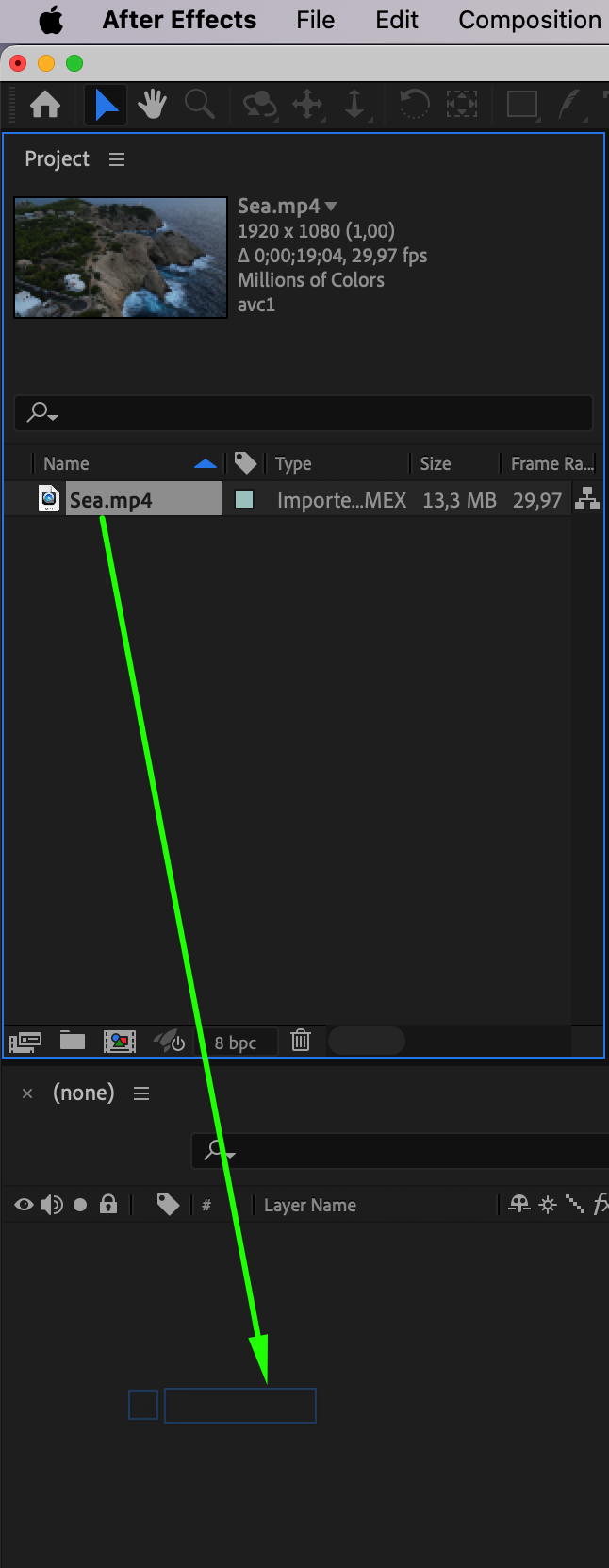609x1568 pixels.
Task: Click the Sea.mp4 label color swatch
Action: click(244, 500)
